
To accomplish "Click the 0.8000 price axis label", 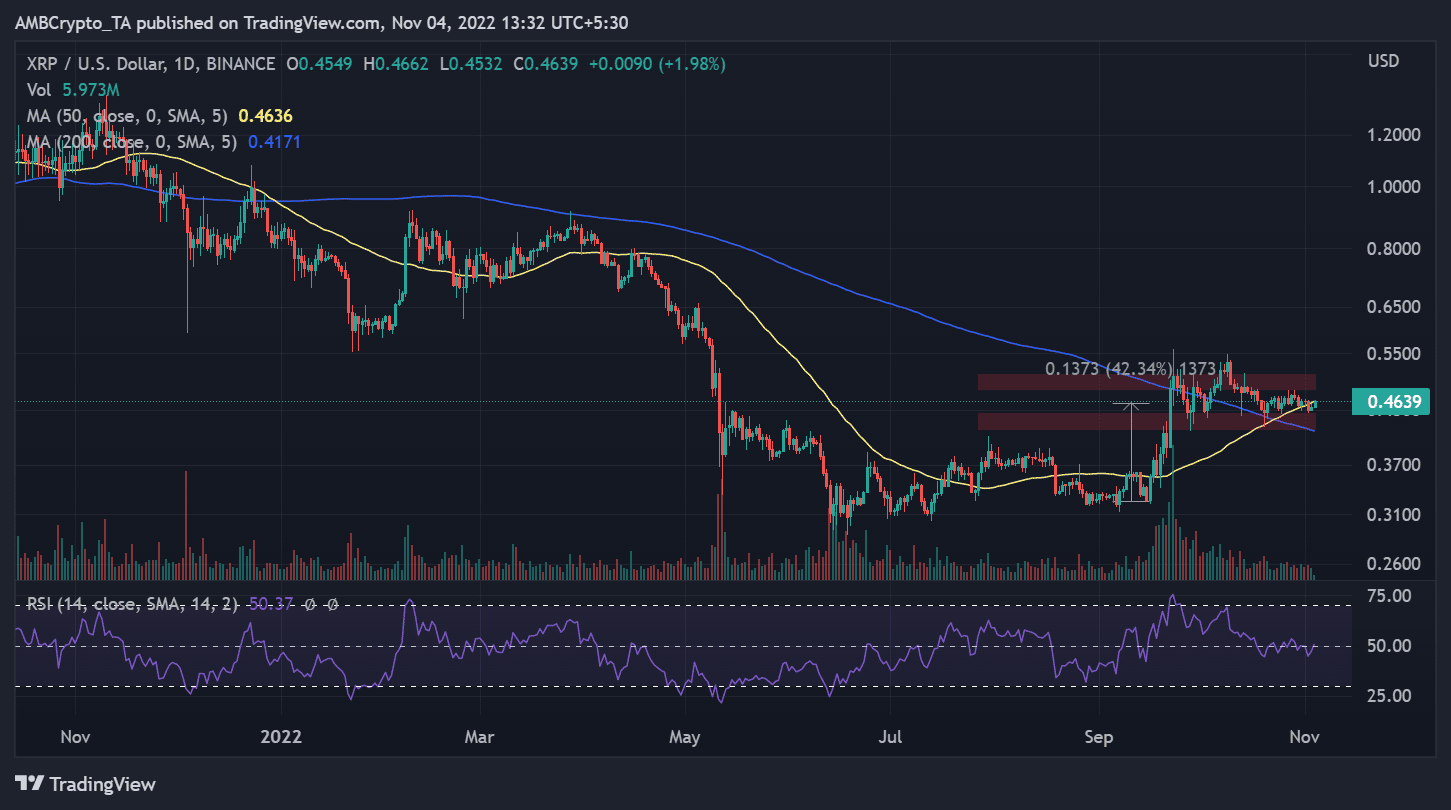I will (1392, 249).
